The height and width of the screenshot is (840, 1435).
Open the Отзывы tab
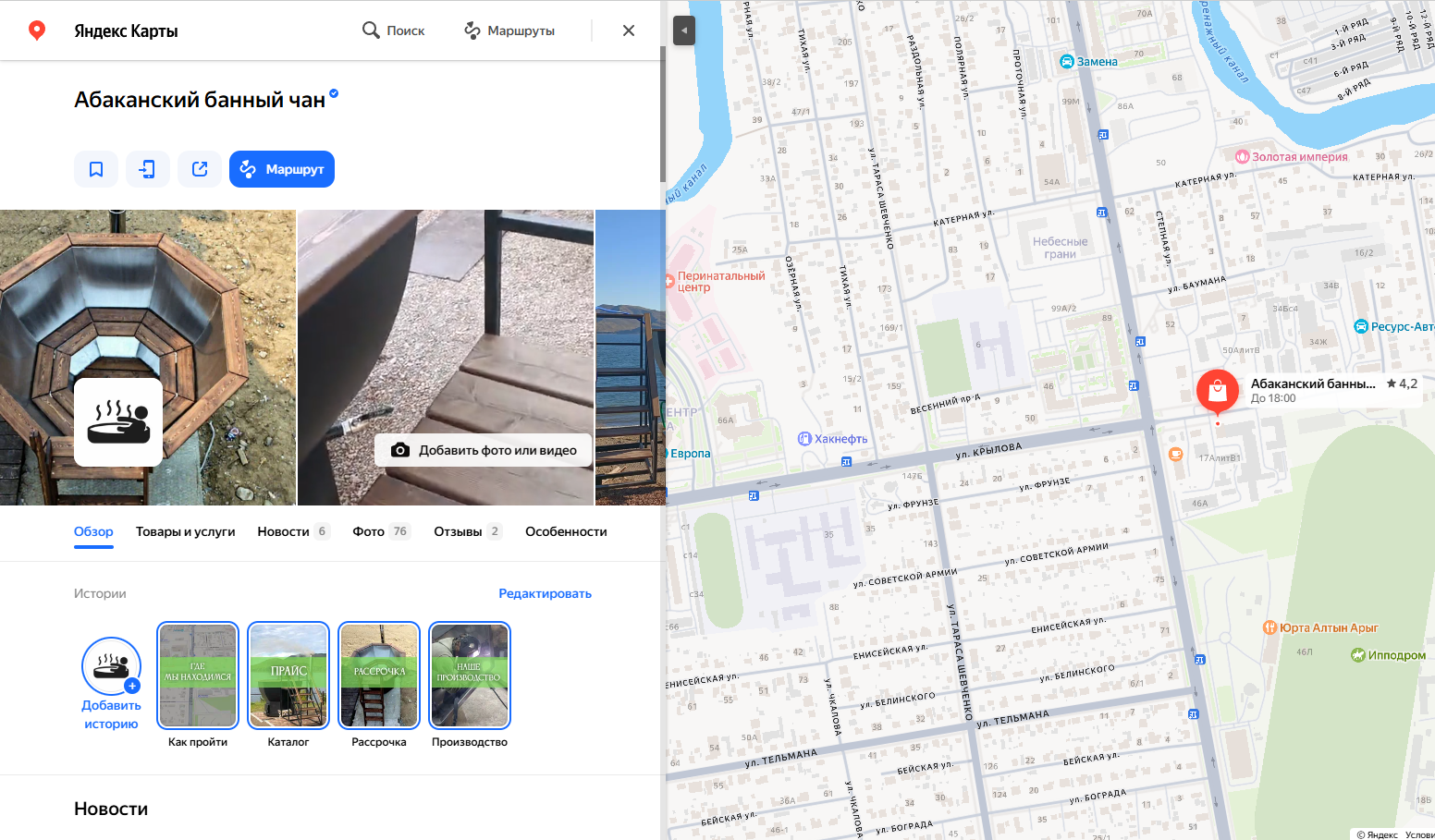point(468,531)
